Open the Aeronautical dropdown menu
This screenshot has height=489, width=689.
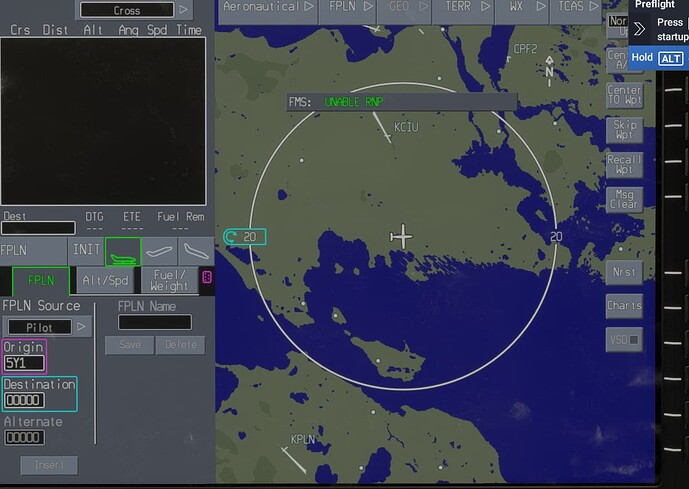pyautogui.click(x=268, y=10)
